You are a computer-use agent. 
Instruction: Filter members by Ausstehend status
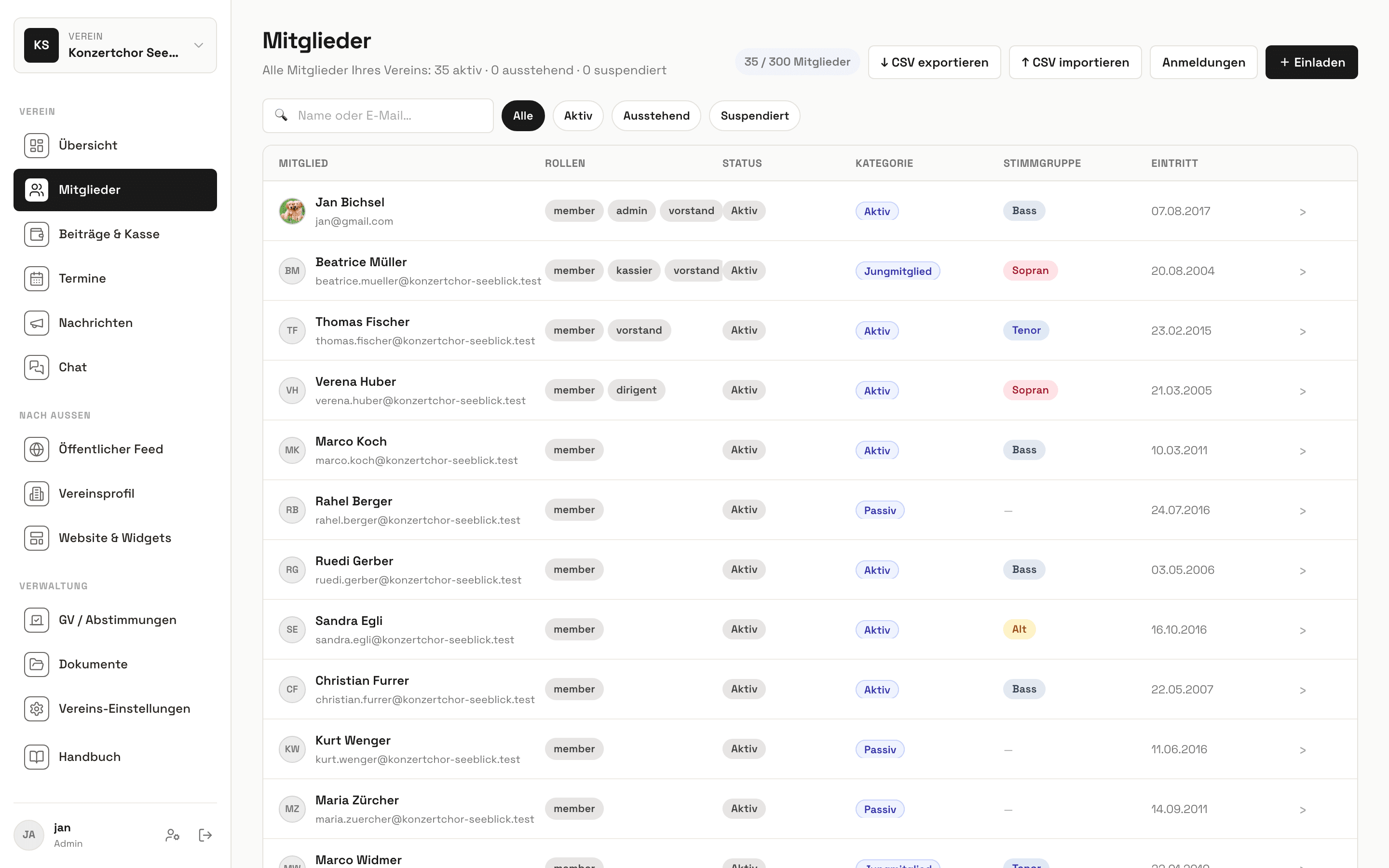656,115
